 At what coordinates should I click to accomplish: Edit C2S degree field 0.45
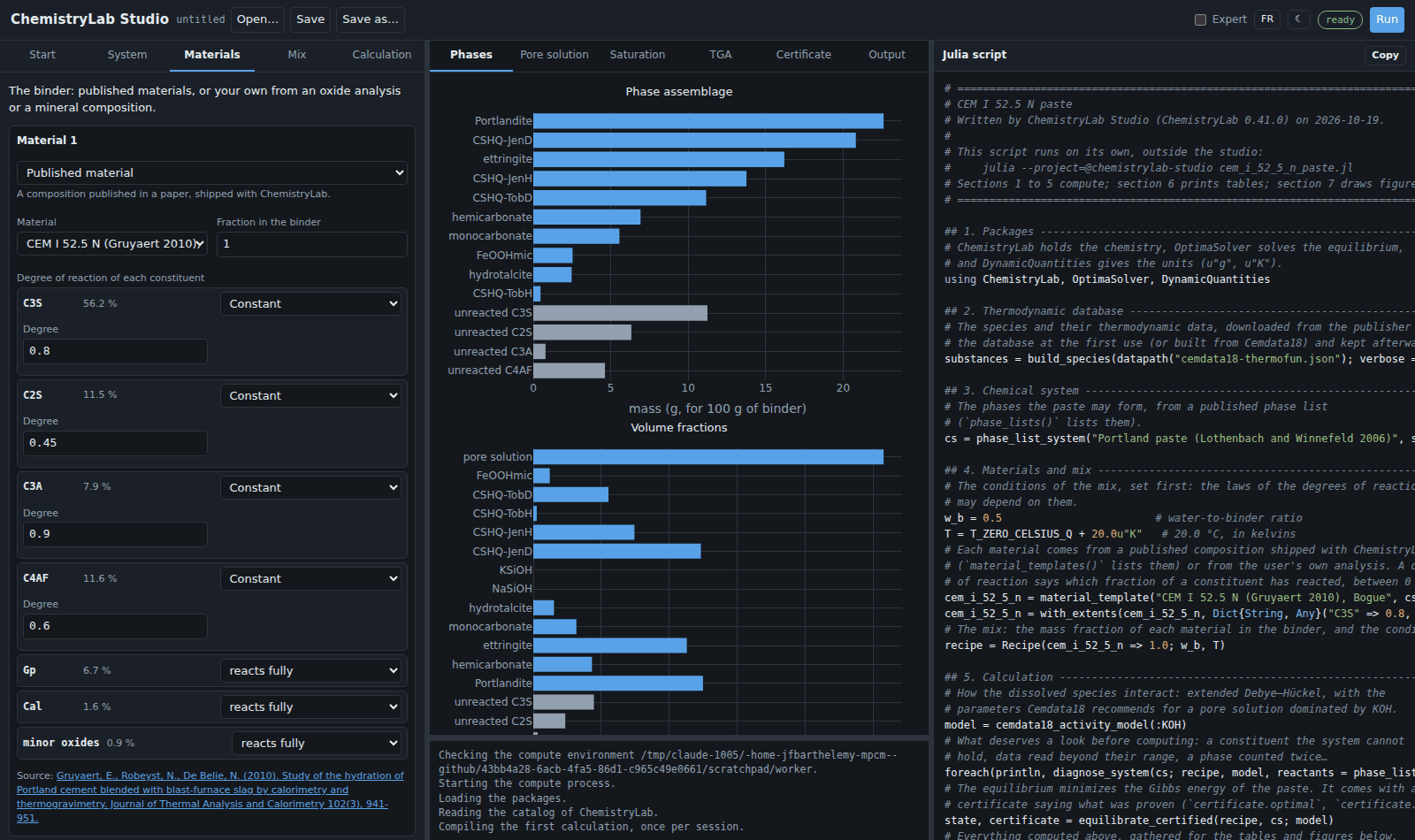(115, 443)
